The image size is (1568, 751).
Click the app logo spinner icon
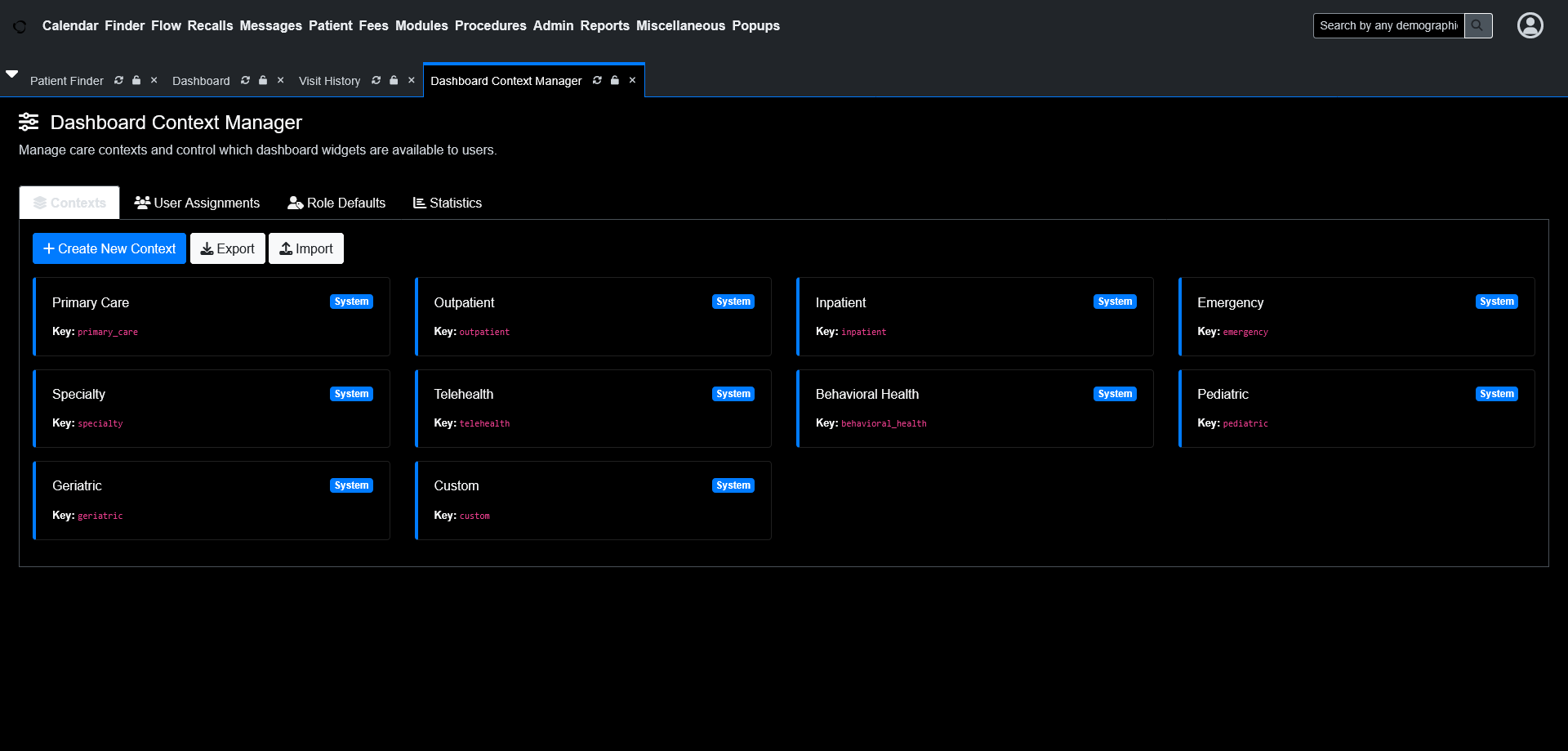20,26
